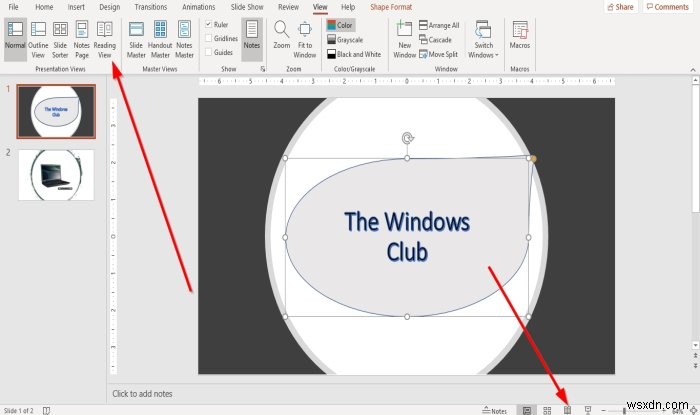Open Notes Master view
This screenshot has width=700, height=415.
coord(184,40)
